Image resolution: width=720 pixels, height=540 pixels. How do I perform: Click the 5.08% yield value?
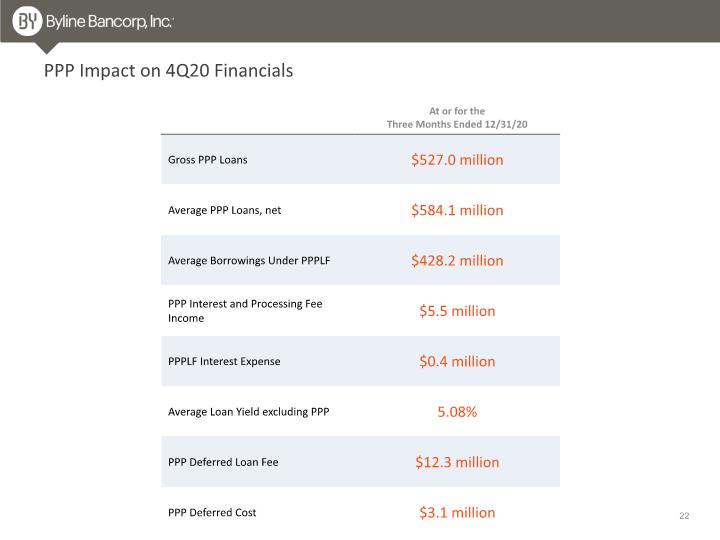click(457, 412)
